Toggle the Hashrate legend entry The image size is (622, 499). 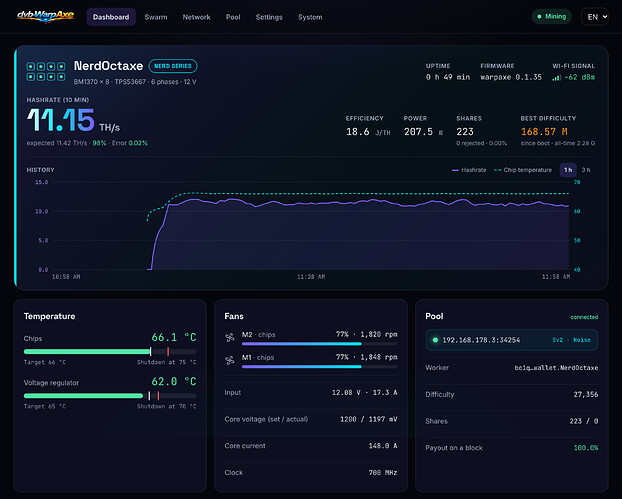tap(469, 170)
